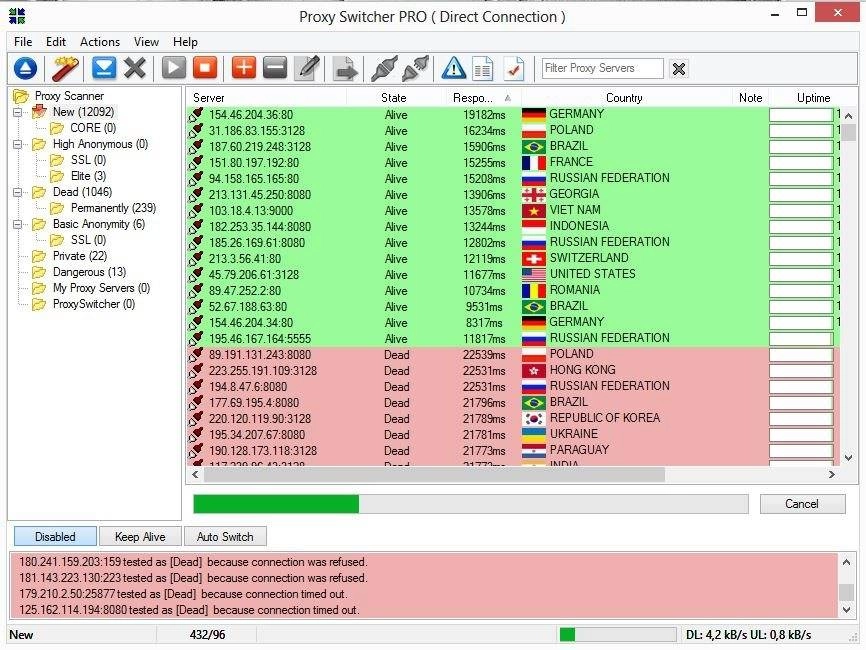
Task: Click log panel scroll down arrow
Action: coord(847,610)
